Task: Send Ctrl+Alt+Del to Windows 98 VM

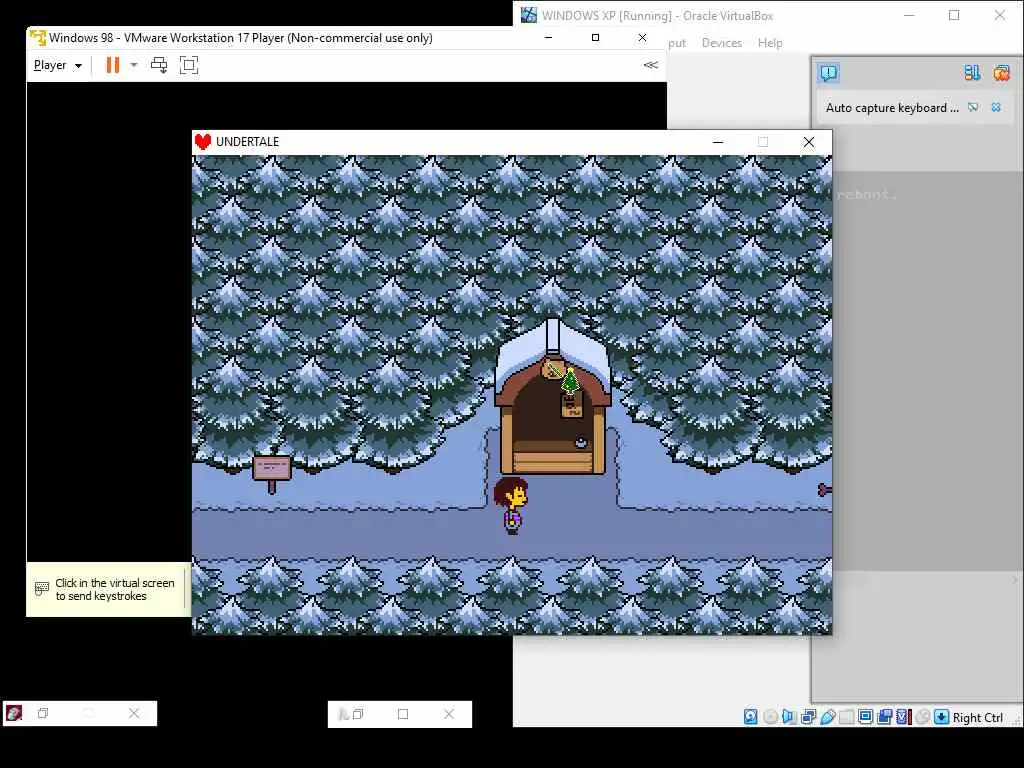Action: tap(159, 65)
